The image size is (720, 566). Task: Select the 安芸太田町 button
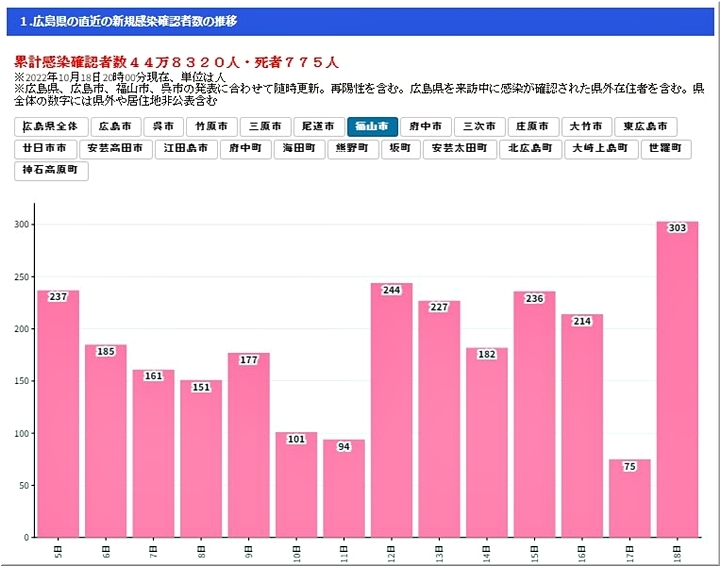[x=459, y=149]
